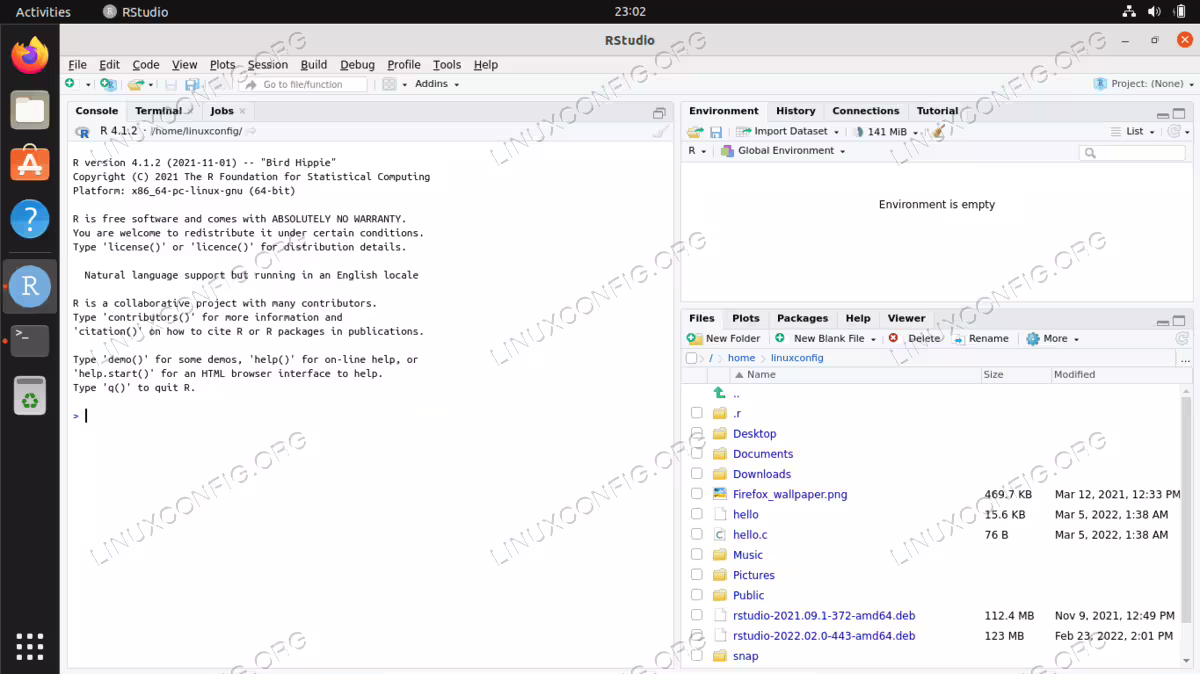
Task: Open the Session menu
Action: [x=267, y=64]
